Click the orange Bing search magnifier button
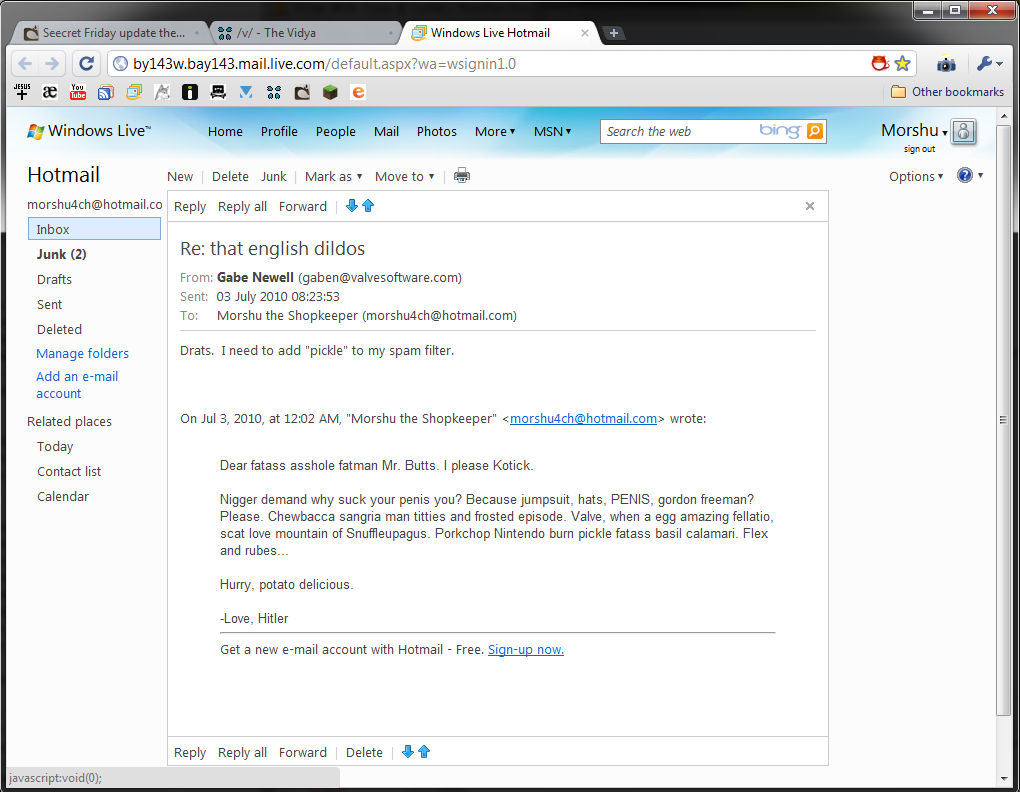Viewport: 1020px width, 792px height. [815, 131]
